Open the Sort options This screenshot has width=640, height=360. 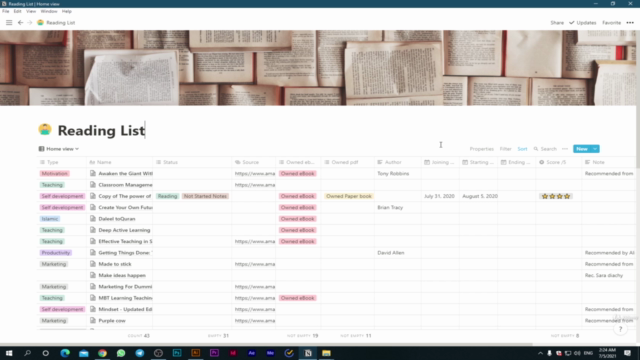pos(522,149)
